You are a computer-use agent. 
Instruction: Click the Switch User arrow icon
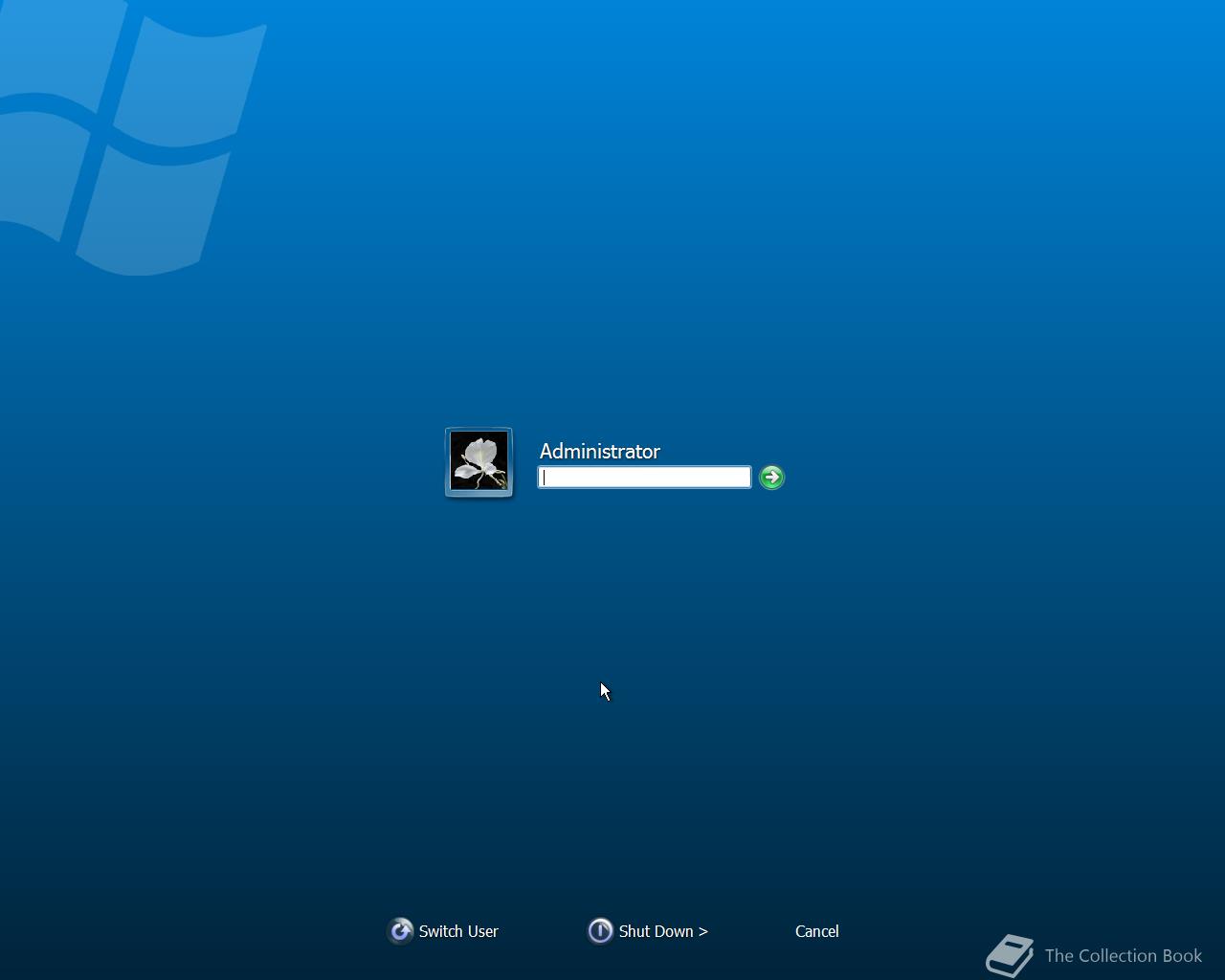(x=401, y=930)
